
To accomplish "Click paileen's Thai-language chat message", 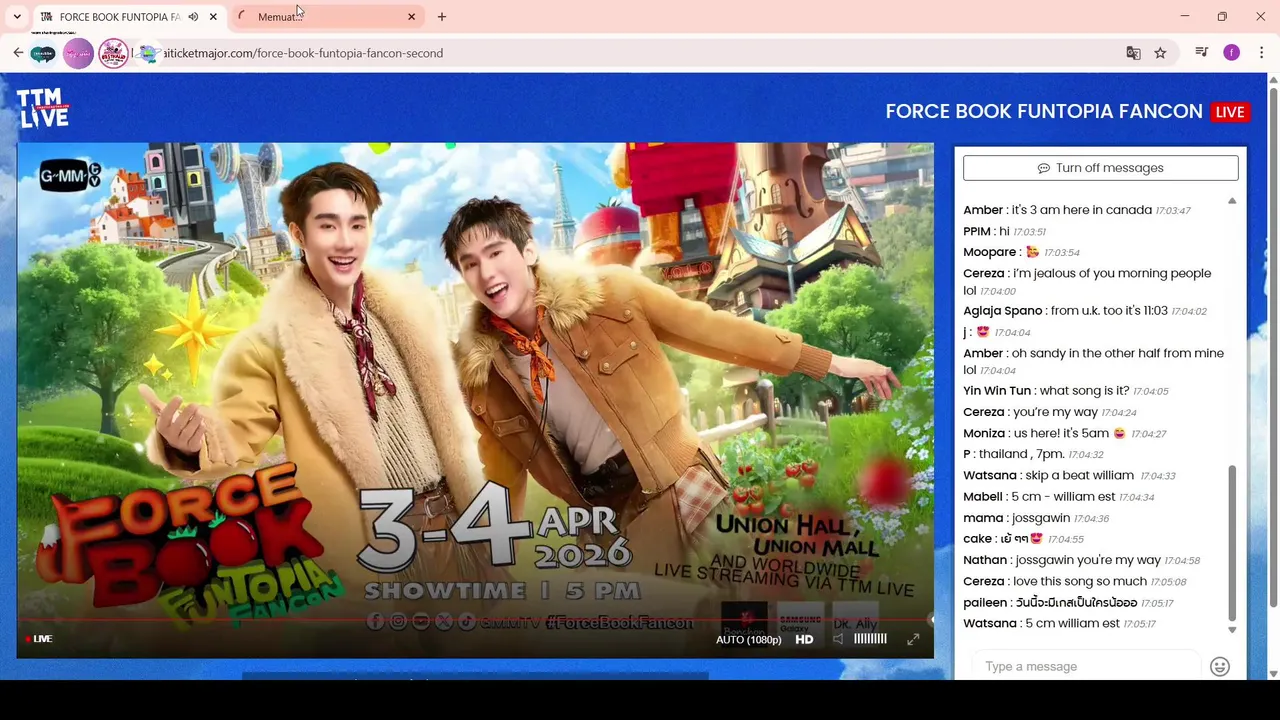I will (1068, 602).
